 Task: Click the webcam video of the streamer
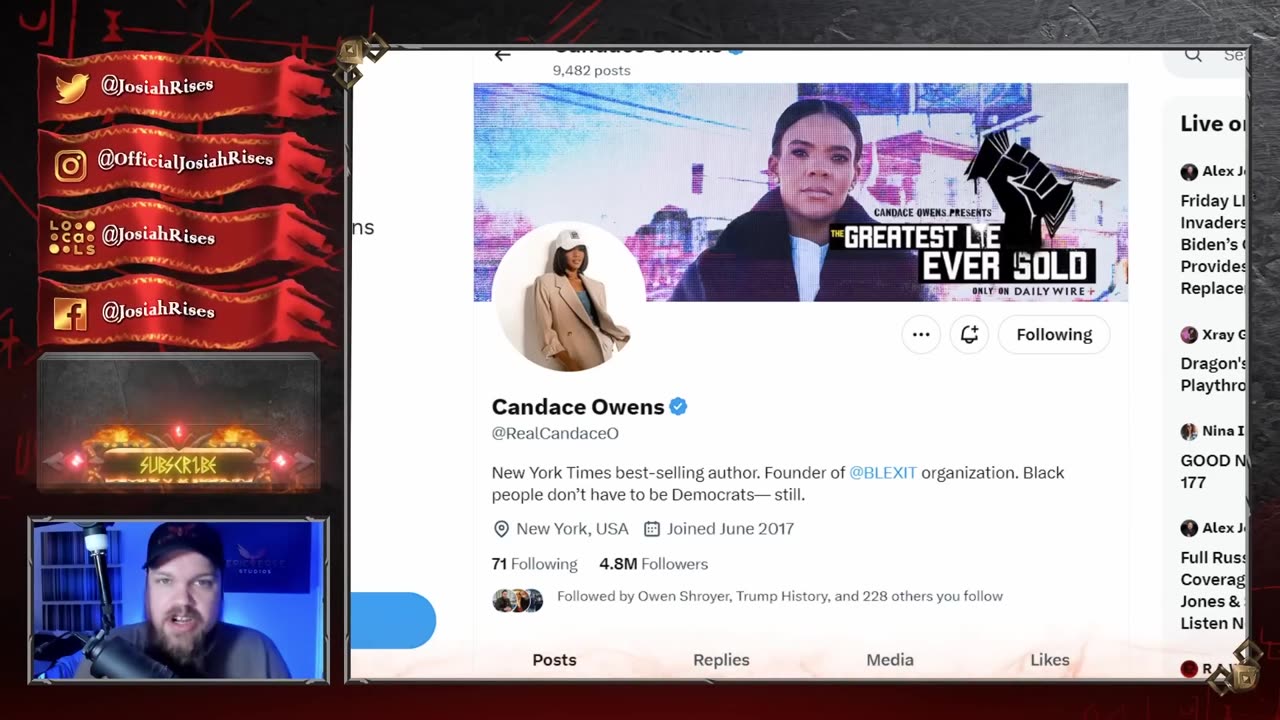[x=178, y=600]
